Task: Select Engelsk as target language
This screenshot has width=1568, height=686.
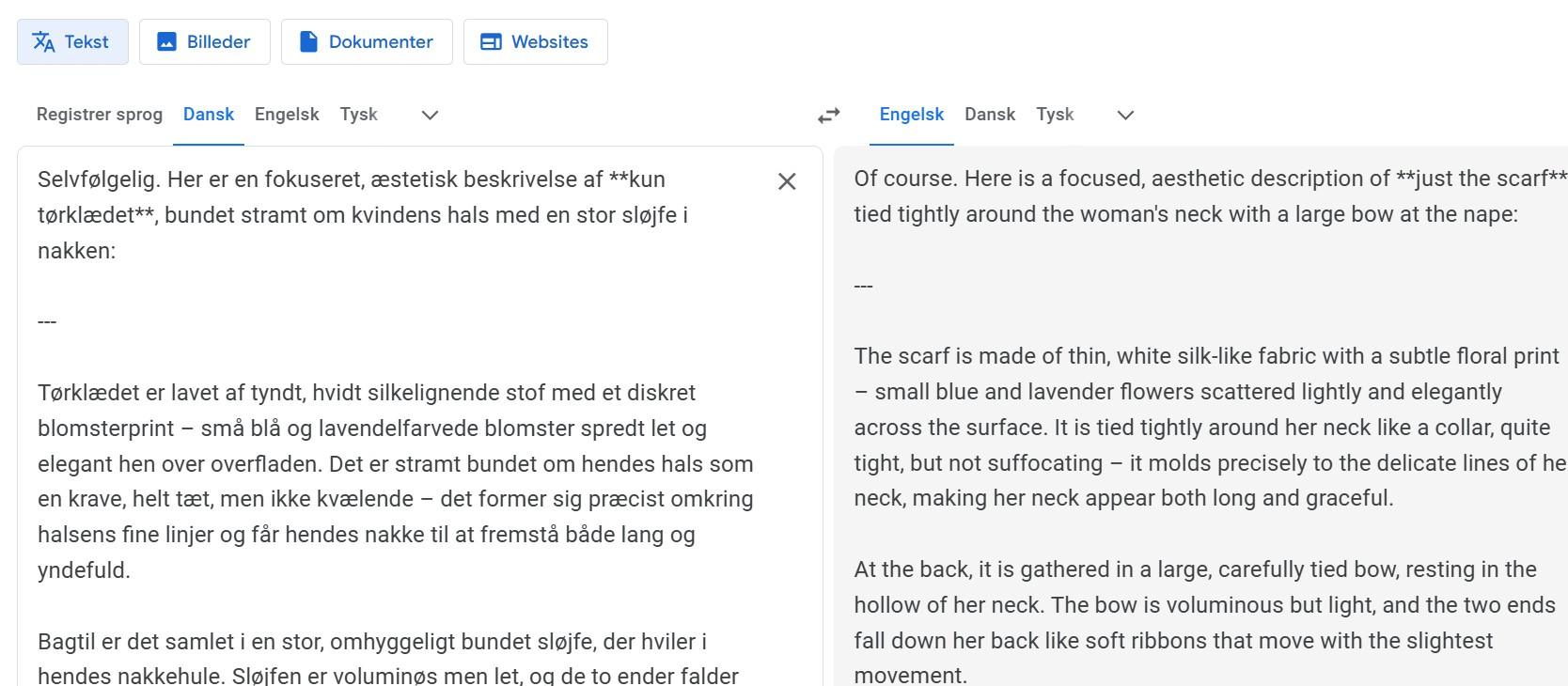Action: (912, 115)
